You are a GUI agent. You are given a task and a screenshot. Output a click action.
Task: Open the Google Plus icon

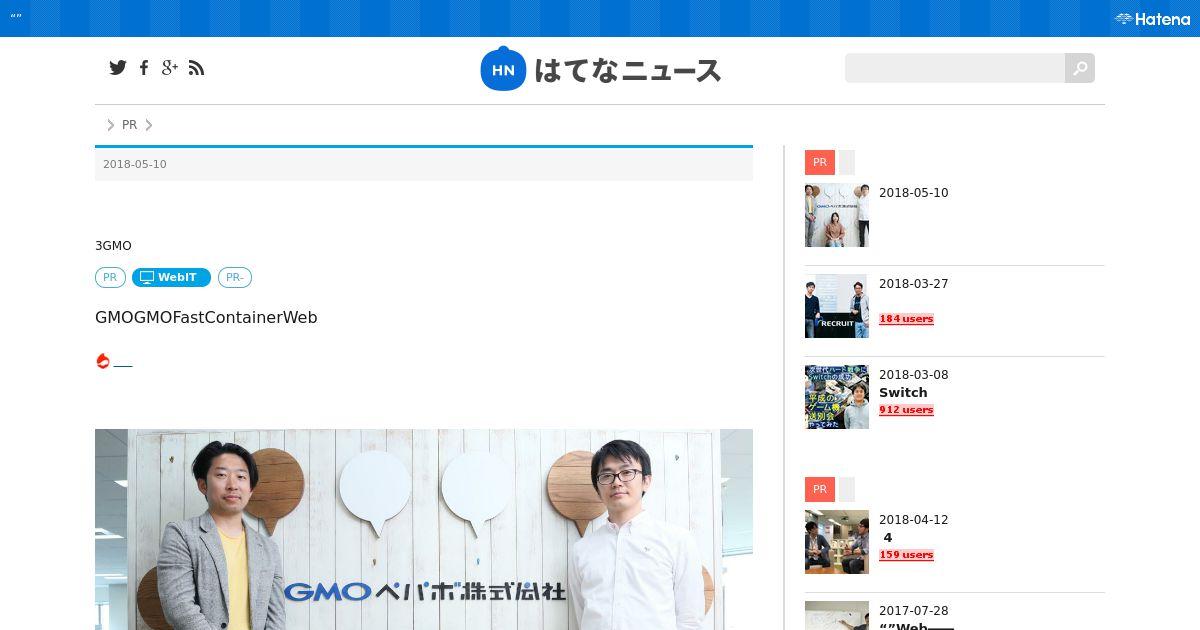point(170,68)
